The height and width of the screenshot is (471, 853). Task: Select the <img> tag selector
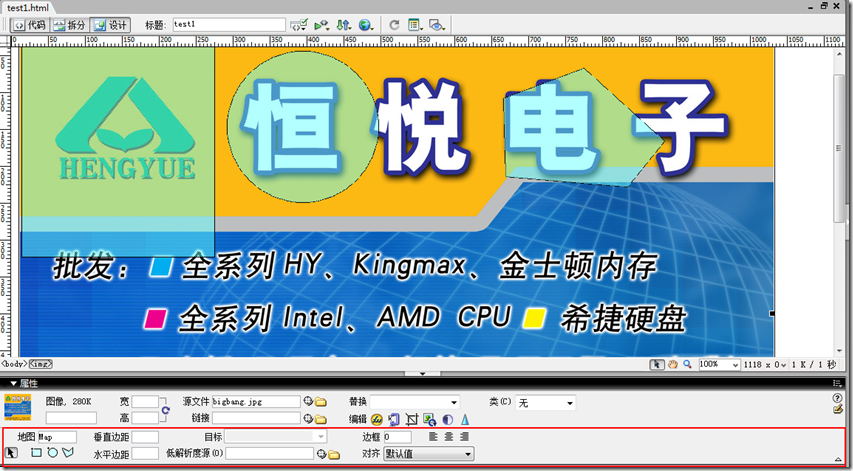coord(40,364)
